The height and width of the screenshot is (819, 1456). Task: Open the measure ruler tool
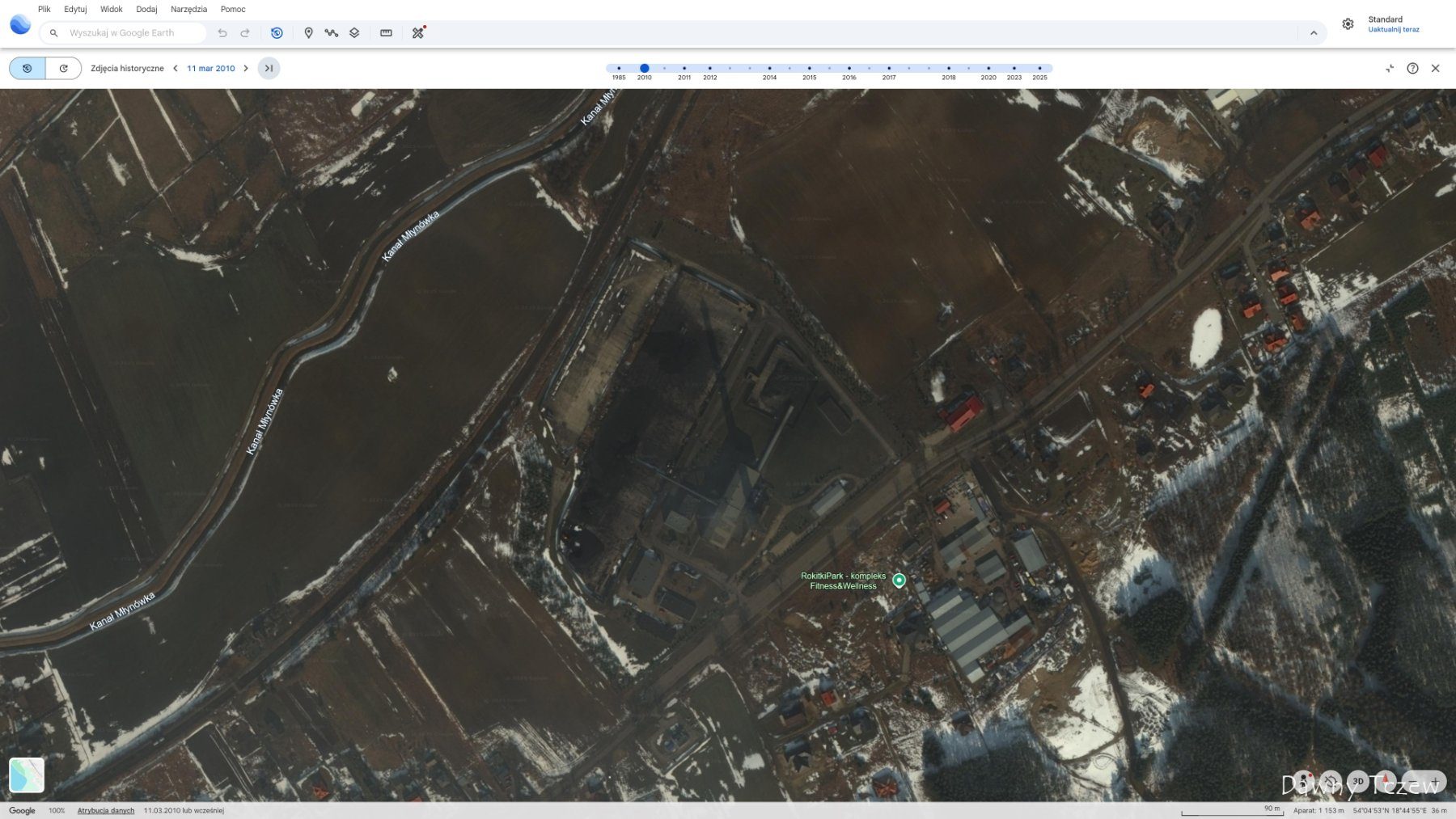(x=386, y=33)
